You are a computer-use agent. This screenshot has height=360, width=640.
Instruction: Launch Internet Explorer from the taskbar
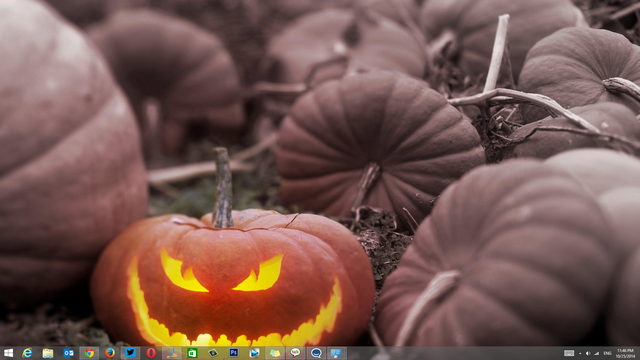27,353
